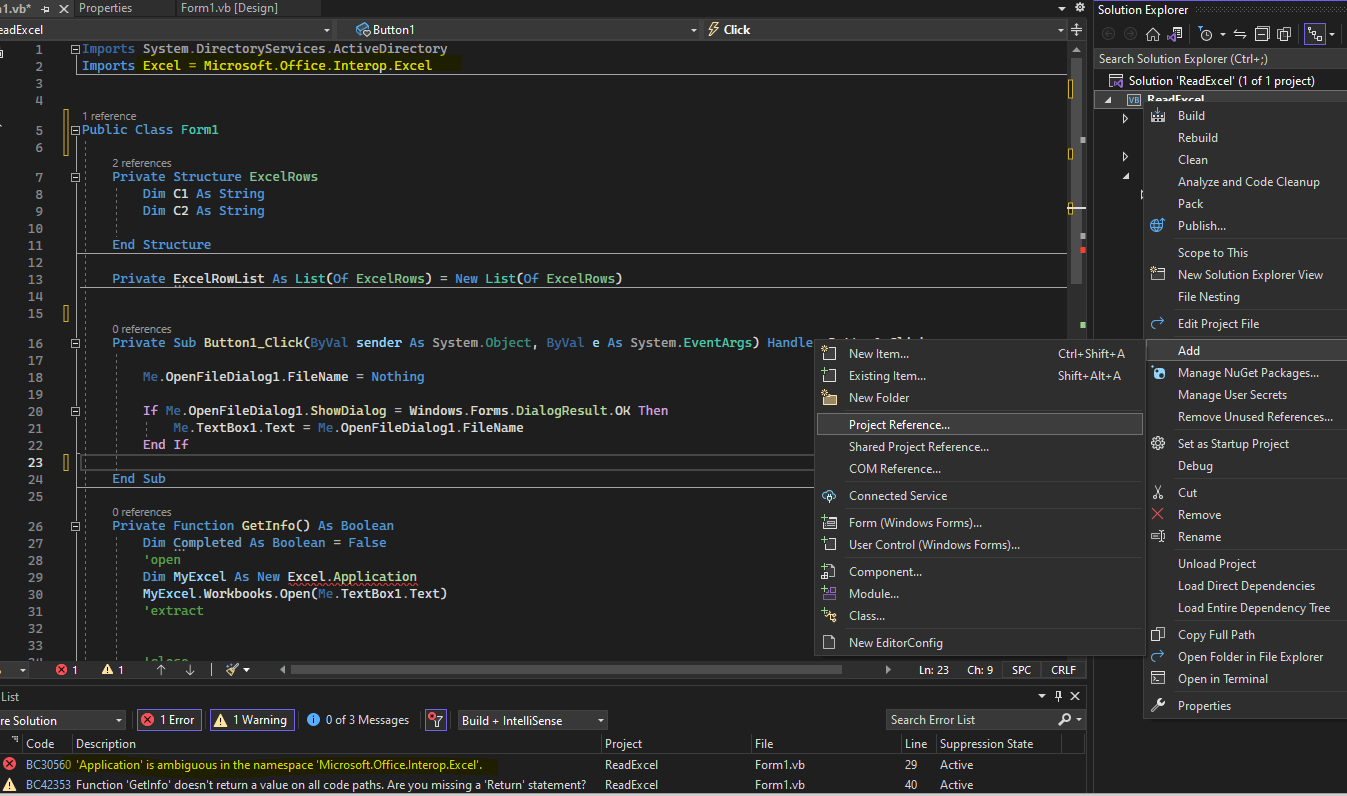Click the next issue down-arrow in editor status bar
1347x796 pixels.
point(190,670)
